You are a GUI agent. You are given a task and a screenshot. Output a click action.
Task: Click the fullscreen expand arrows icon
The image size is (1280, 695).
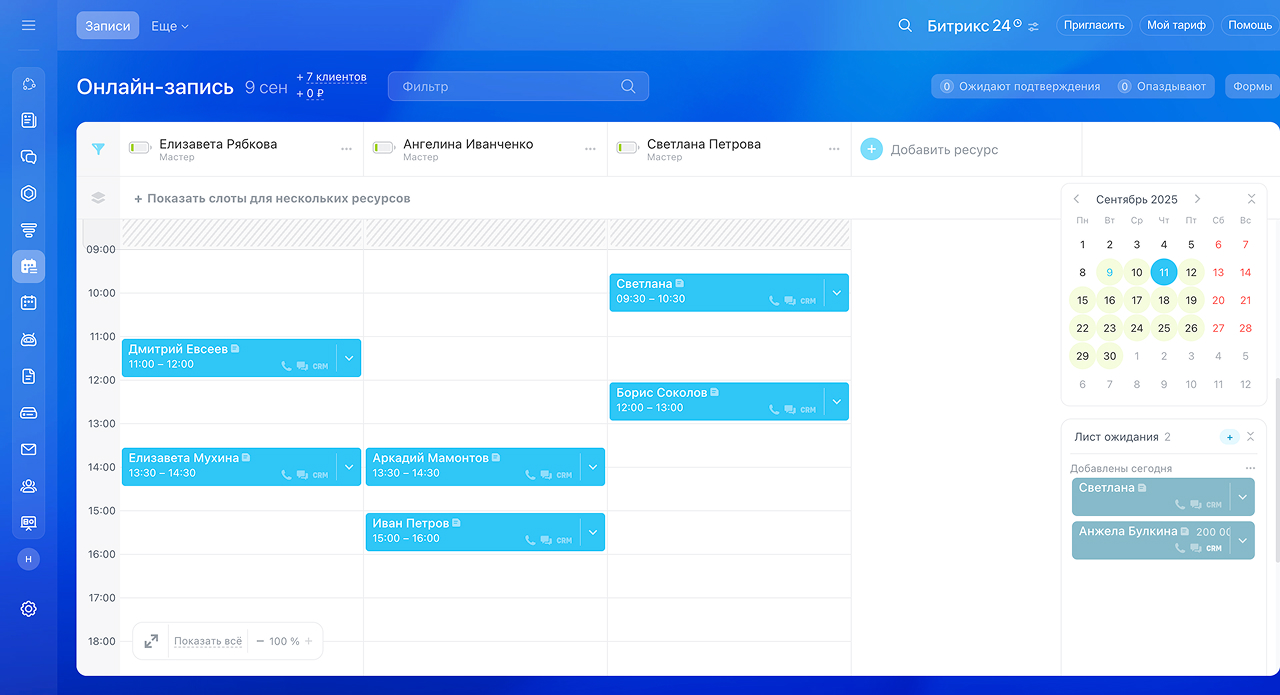pyautogui.click(x=151, y=641)
